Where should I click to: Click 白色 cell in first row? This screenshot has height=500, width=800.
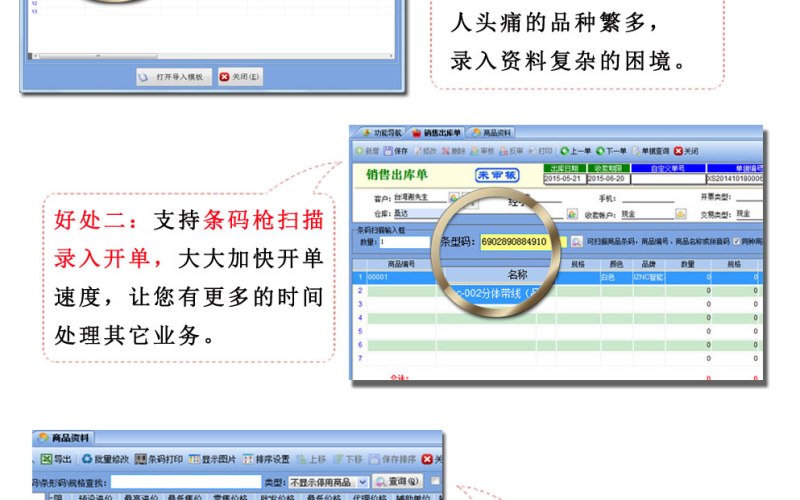pos(616,278)
